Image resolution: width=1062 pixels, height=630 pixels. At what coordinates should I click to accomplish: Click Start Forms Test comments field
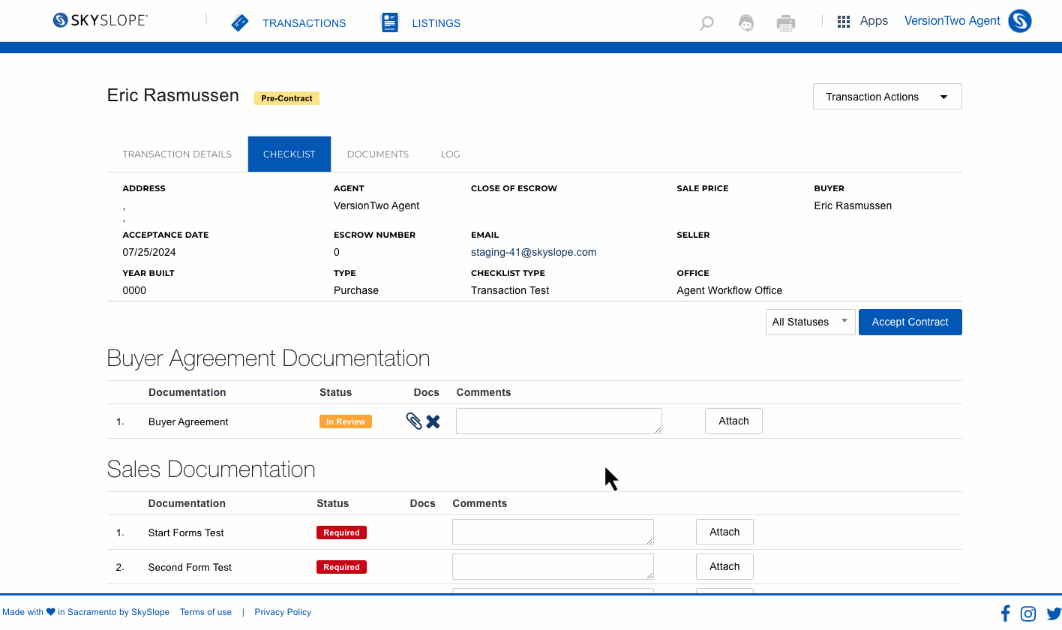coord(553,532)
